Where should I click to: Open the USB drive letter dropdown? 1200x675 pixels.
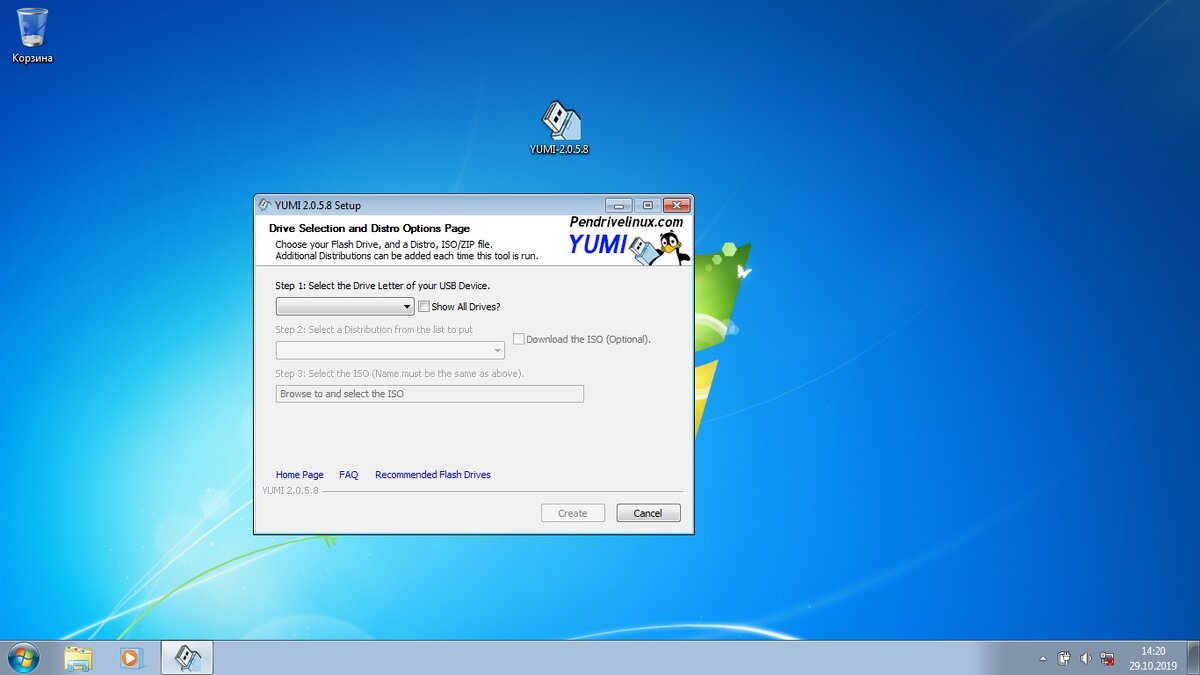click(345, 307)
